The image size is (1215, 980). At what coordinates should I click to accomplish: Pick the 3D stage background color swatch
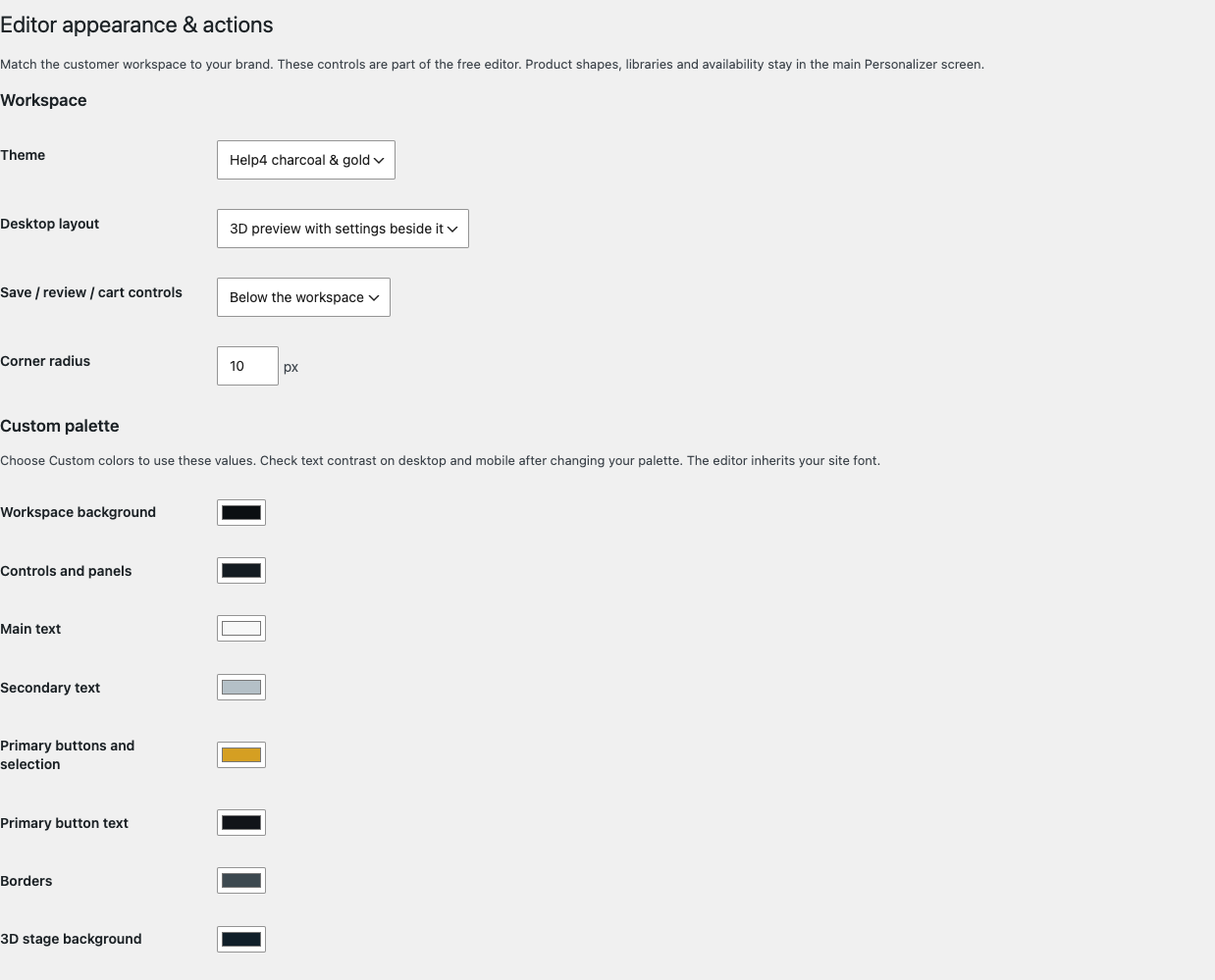pos(241,939)
